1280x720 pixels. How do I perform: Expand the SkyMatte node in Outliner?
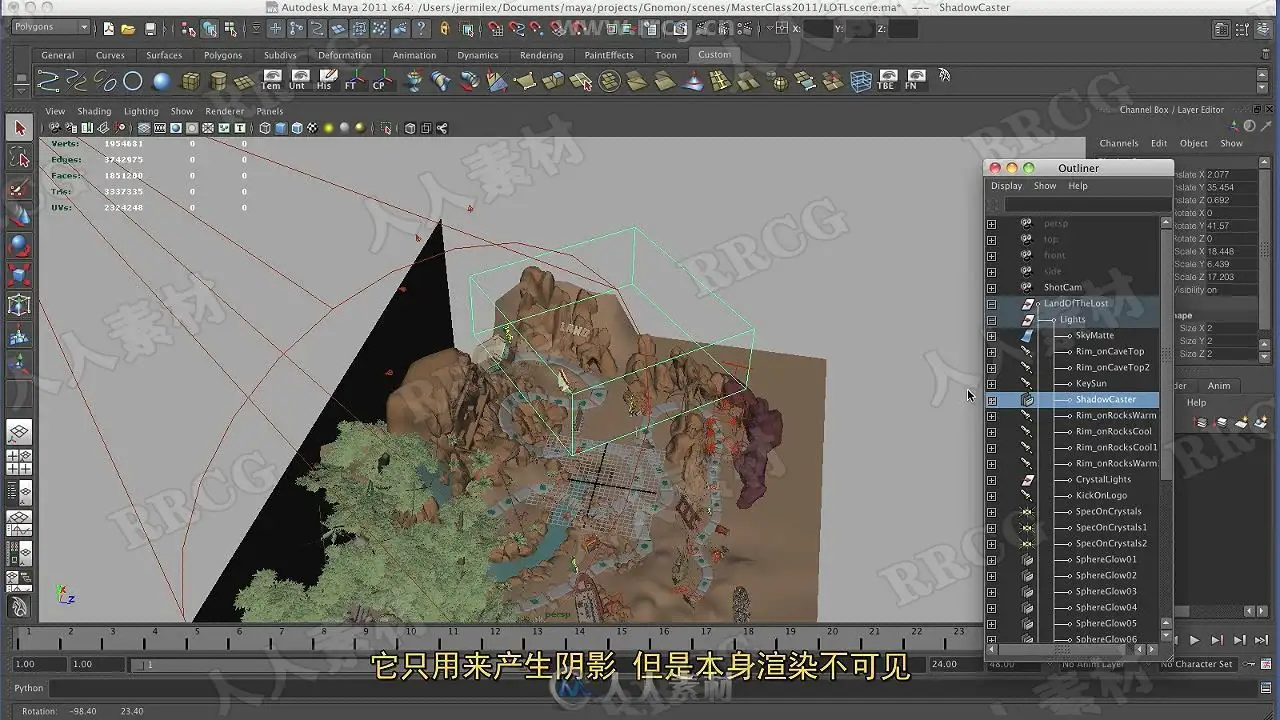991,336
